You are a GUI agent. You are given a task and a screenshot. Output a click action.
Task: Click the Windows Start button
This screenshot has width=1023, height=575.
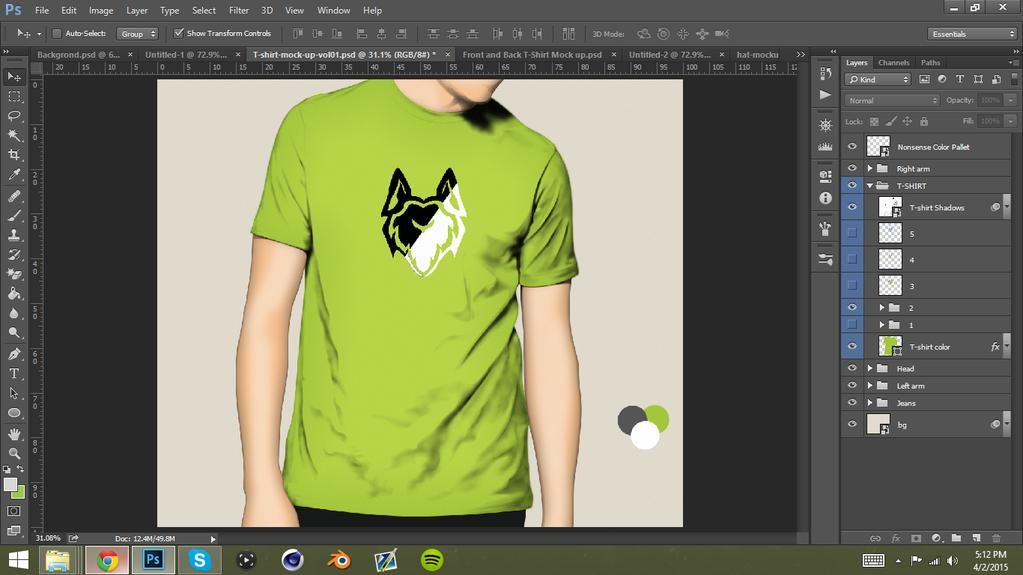pos(18,560)
